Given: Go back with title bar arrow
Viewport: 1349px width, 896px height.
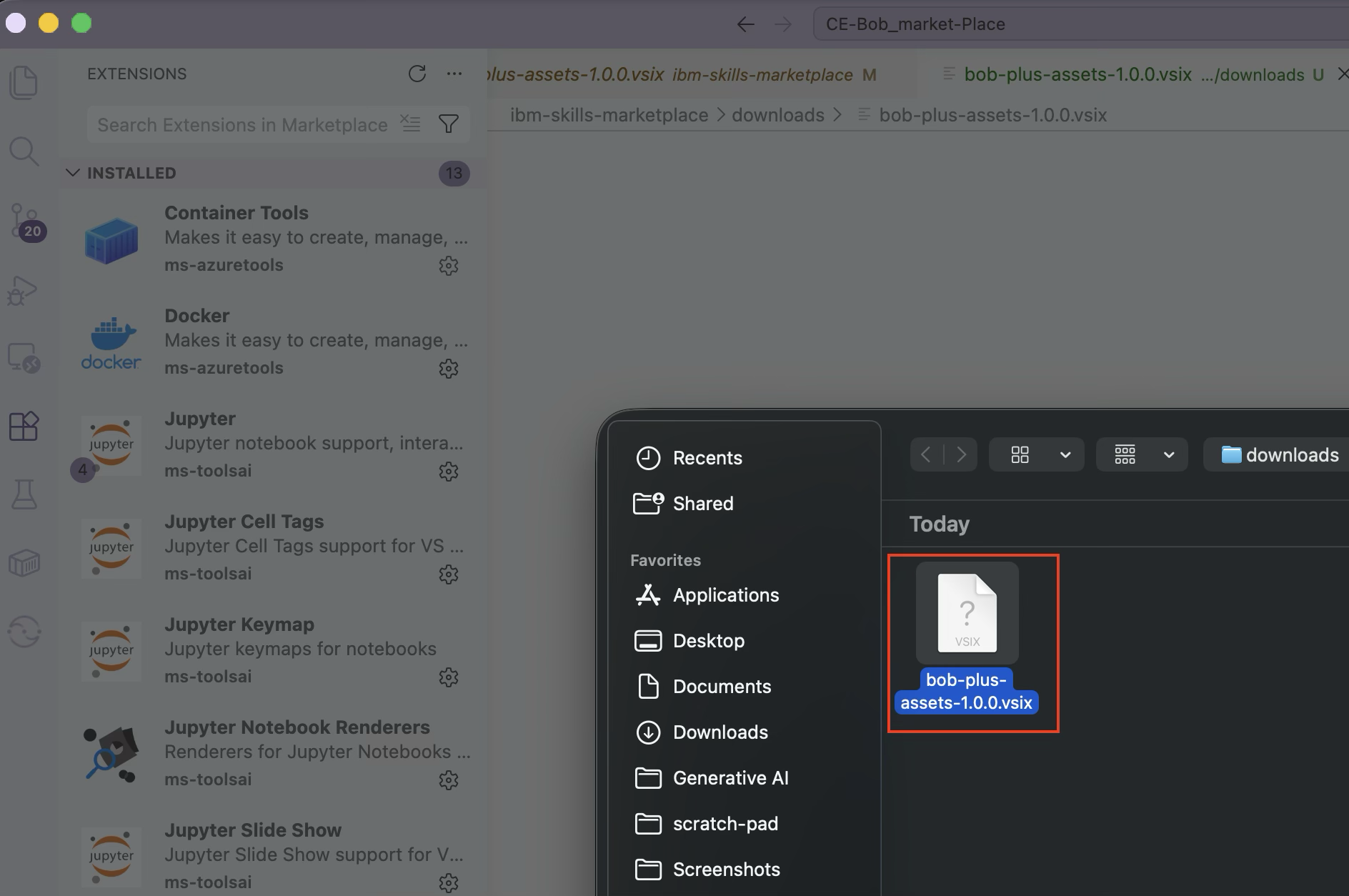Looking at the screenshot, I should [746, 24].
